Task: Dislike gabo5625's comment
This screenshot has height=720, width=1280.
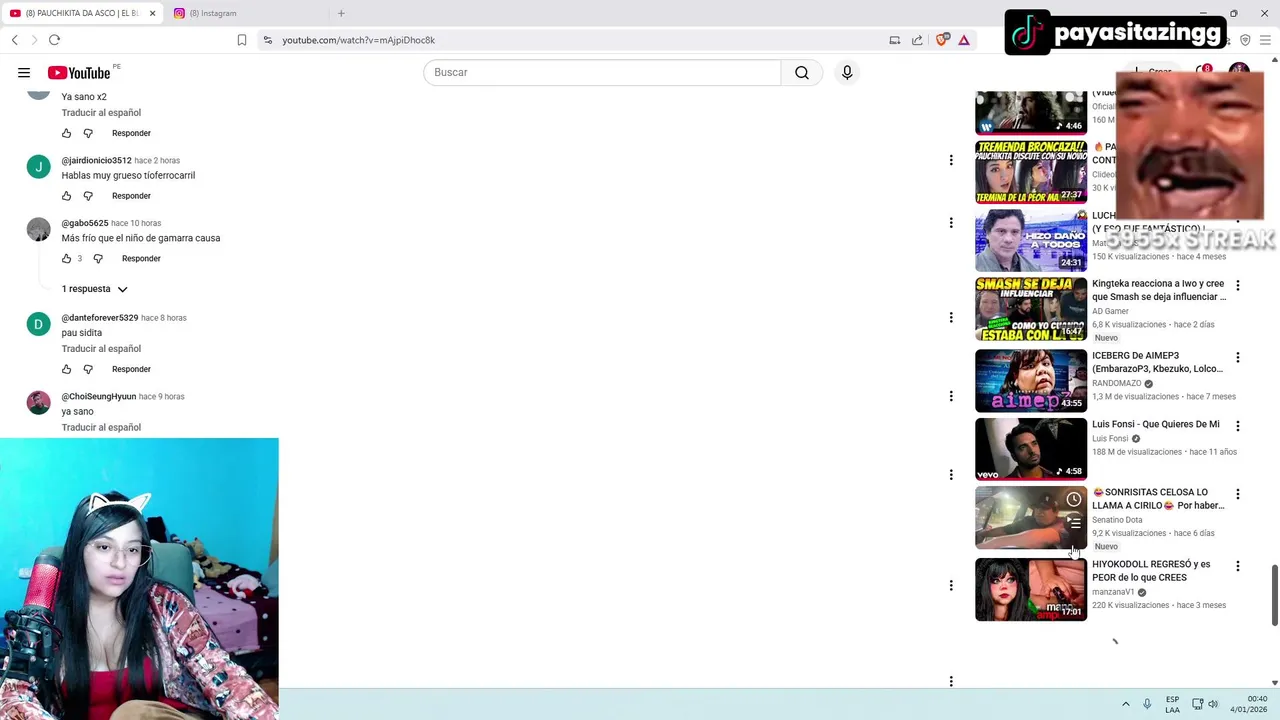Action: point(98,258)
